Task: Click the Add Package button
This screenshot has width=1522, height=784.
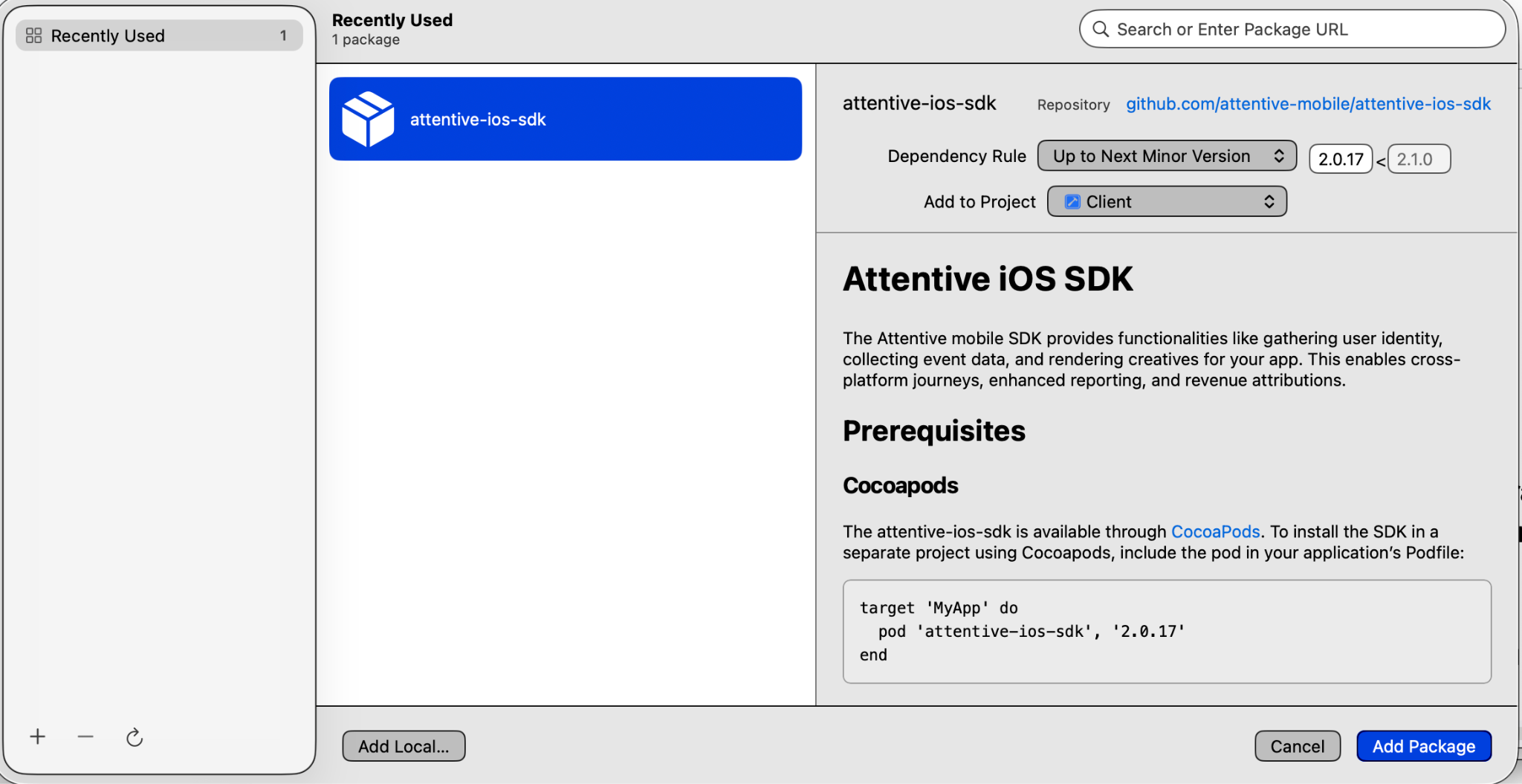Action: tap(1424, 746)
